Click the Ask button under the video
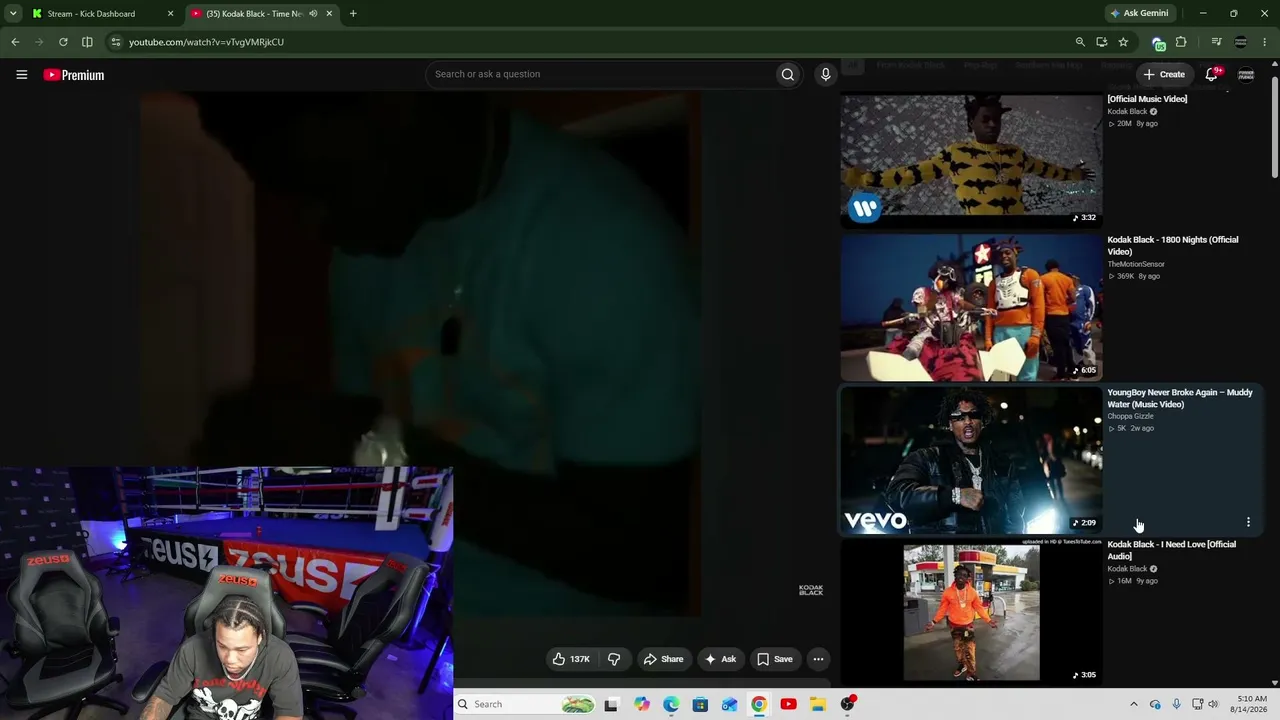The image size is (1280, 720). pyautogui.click(x=720, y=659)
